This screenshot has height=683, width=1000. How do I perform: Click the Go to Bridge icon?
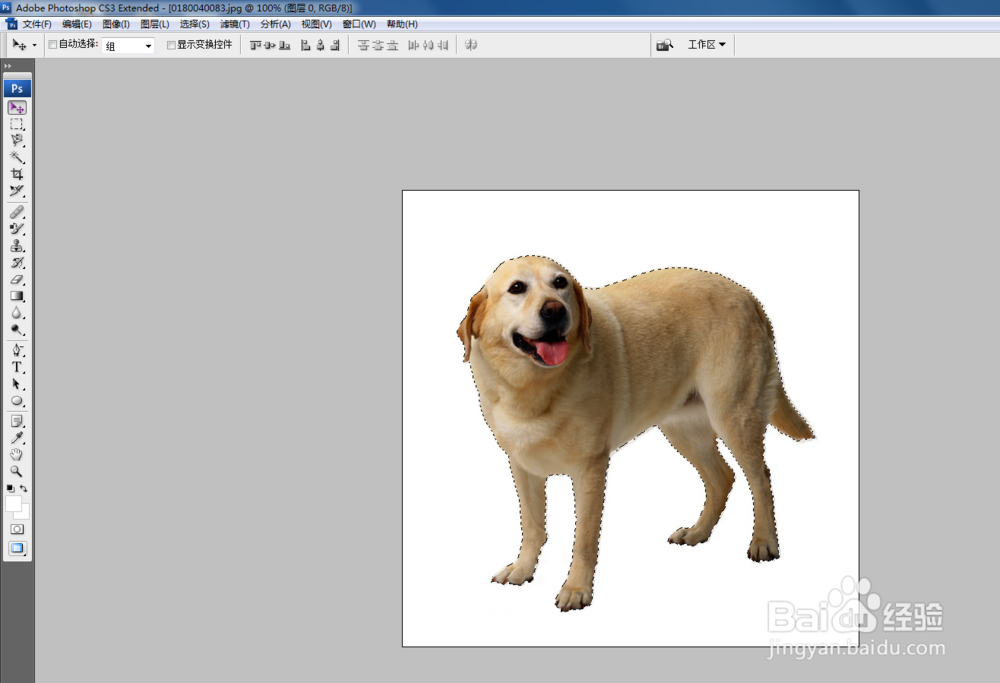pyautogui.click(x=664, y=45)
